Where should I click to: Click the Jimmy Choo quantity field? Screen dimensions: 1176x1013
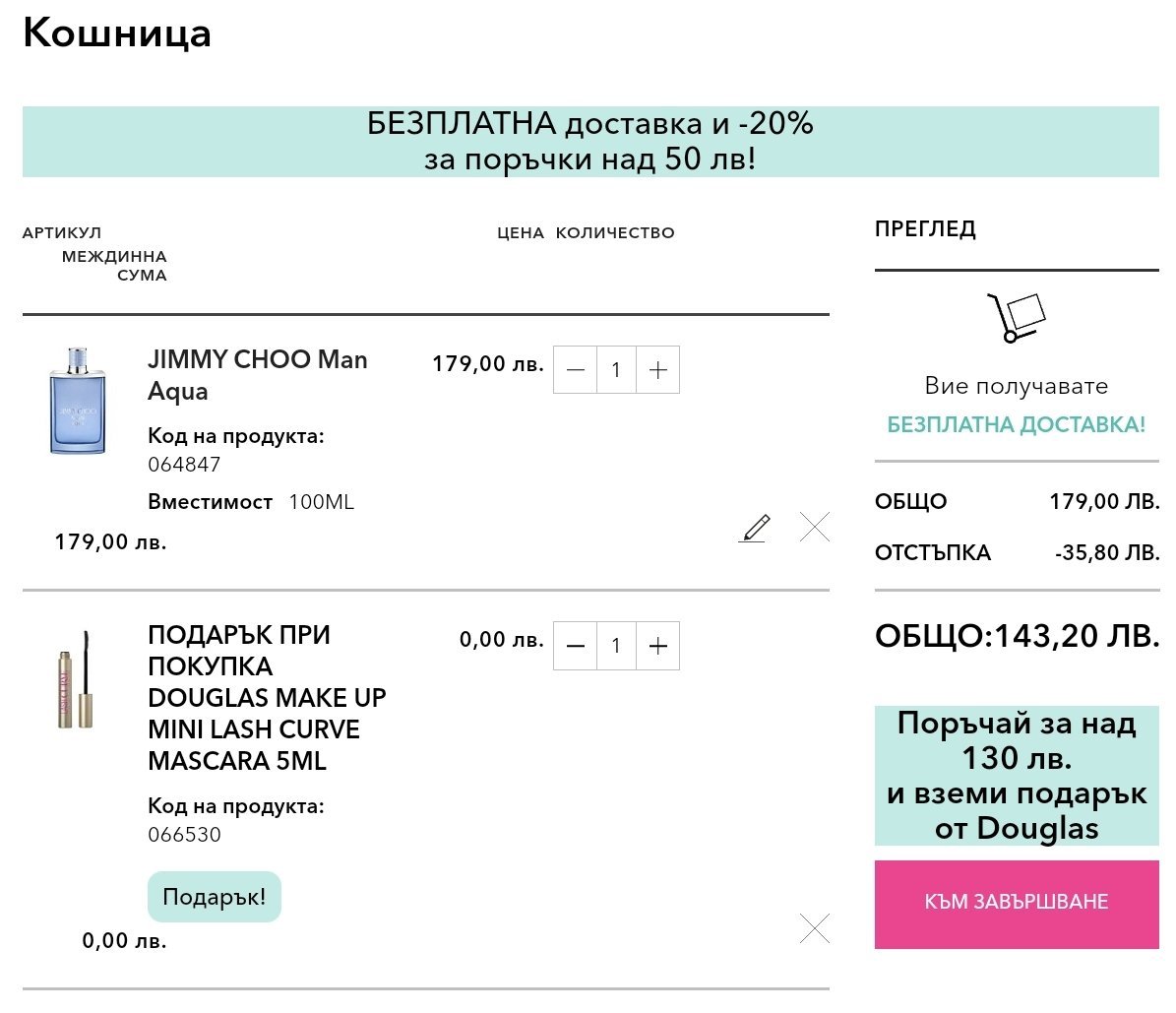tap(616, 370)
